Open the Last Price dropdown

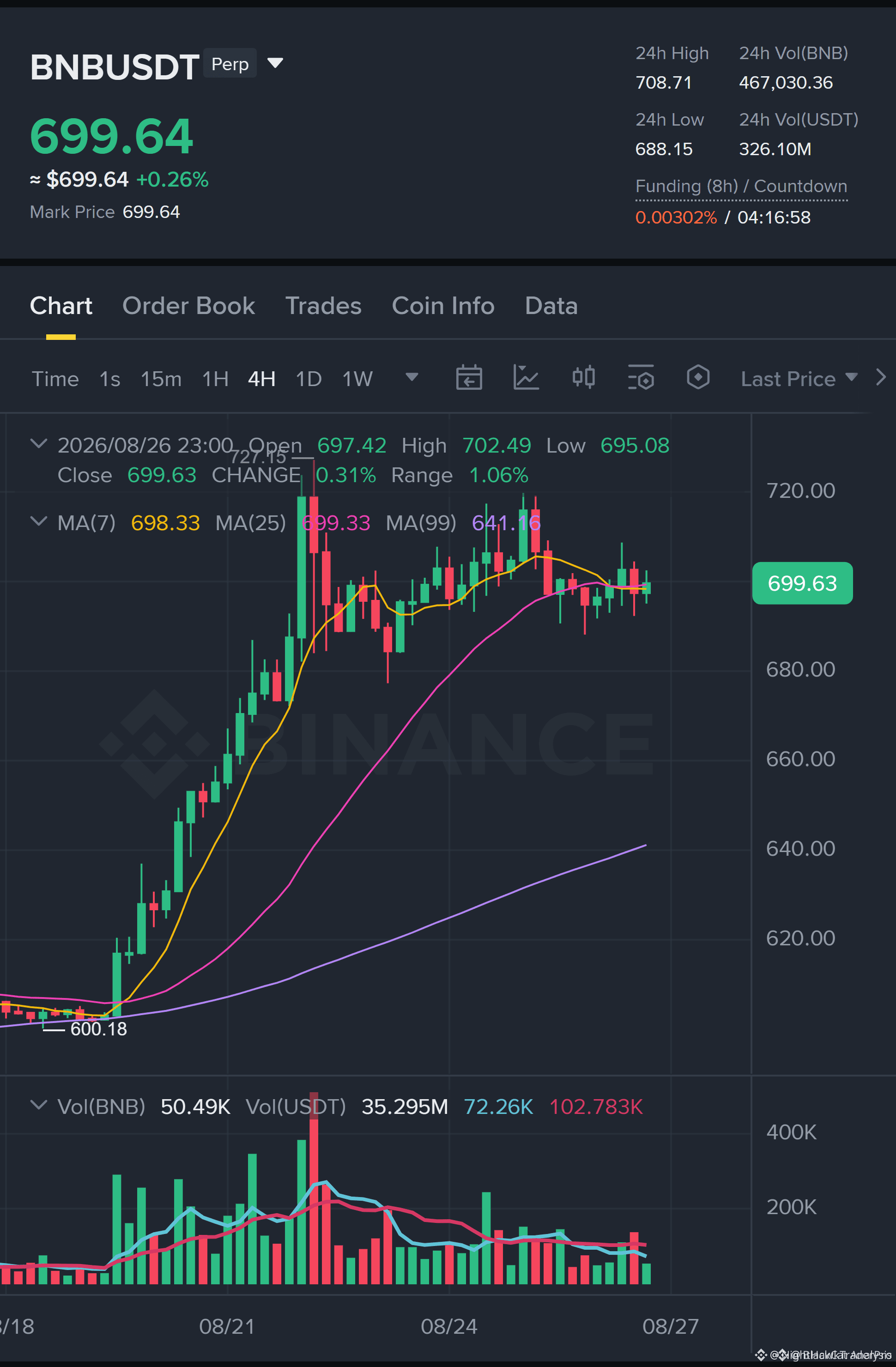[x=799, y=379]
